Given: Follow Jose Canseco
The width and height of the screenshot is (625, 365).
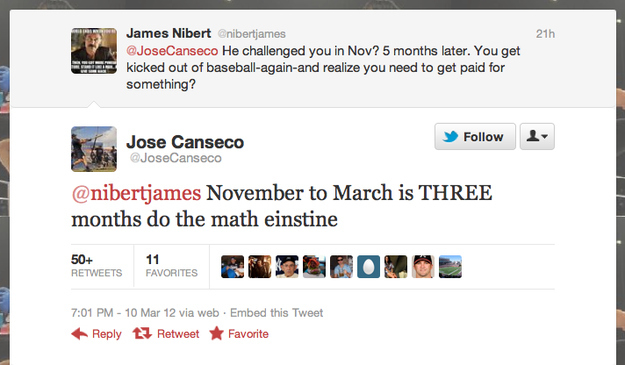Looking at the screenshot, I should 475,136.
